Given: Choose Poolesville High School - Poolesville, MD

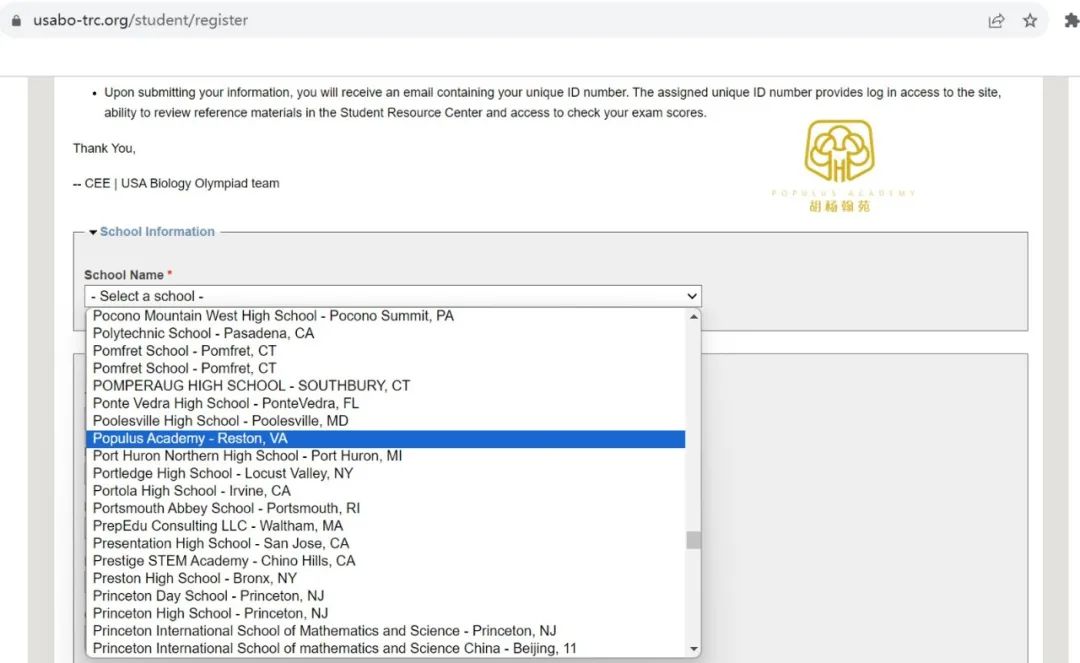Looking at the screenshot, I should coord(386,421).
